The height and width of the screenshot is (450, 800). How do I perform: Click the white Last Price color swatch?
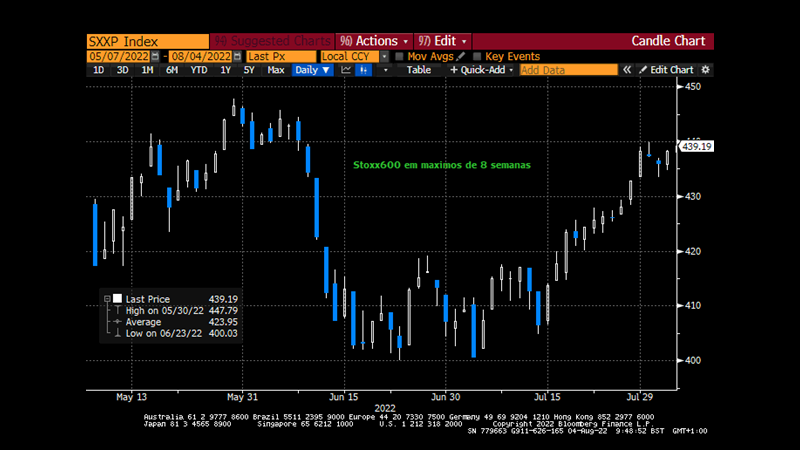tap(117, 298)
